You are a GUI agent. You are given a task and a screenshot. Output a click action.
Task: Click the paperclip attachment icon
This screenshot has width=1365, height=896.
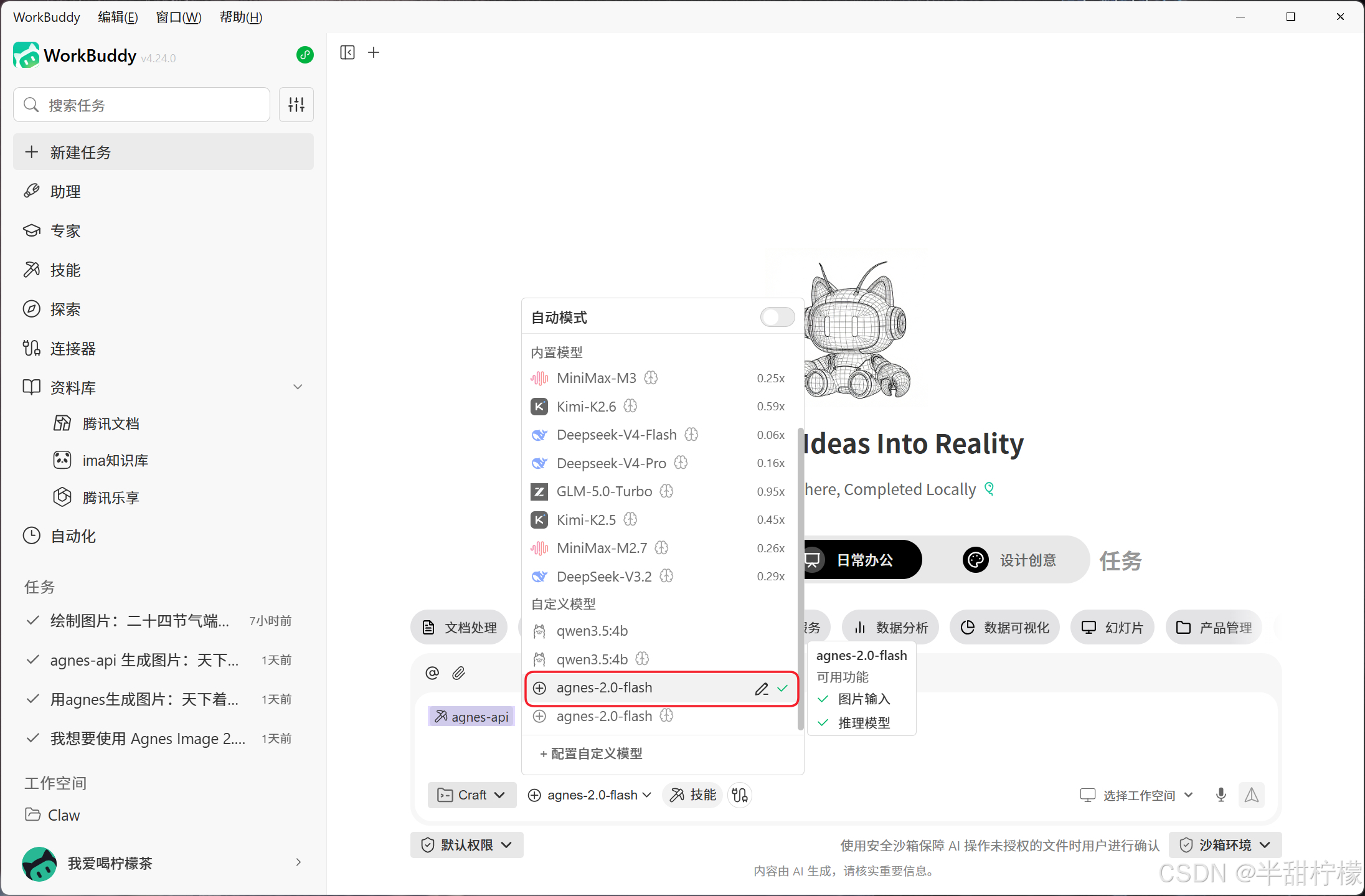[x=459, y=673]
